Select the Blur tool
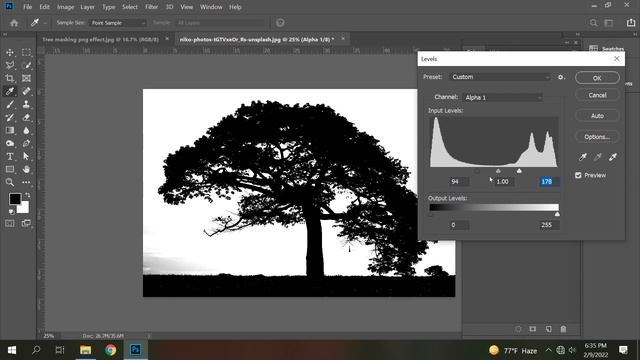Viewport: 640px width, 360px height. click(x=26, y=130)
